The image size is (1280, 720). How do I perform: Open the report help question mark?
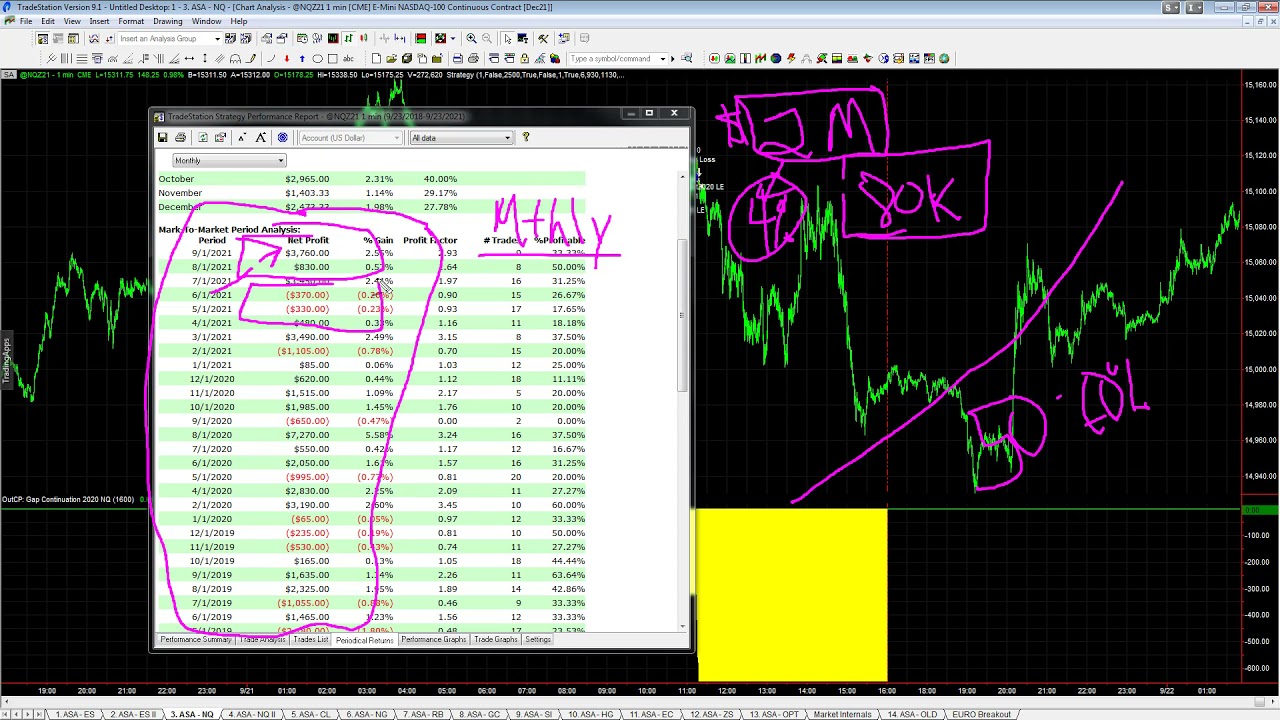[525, 138]
